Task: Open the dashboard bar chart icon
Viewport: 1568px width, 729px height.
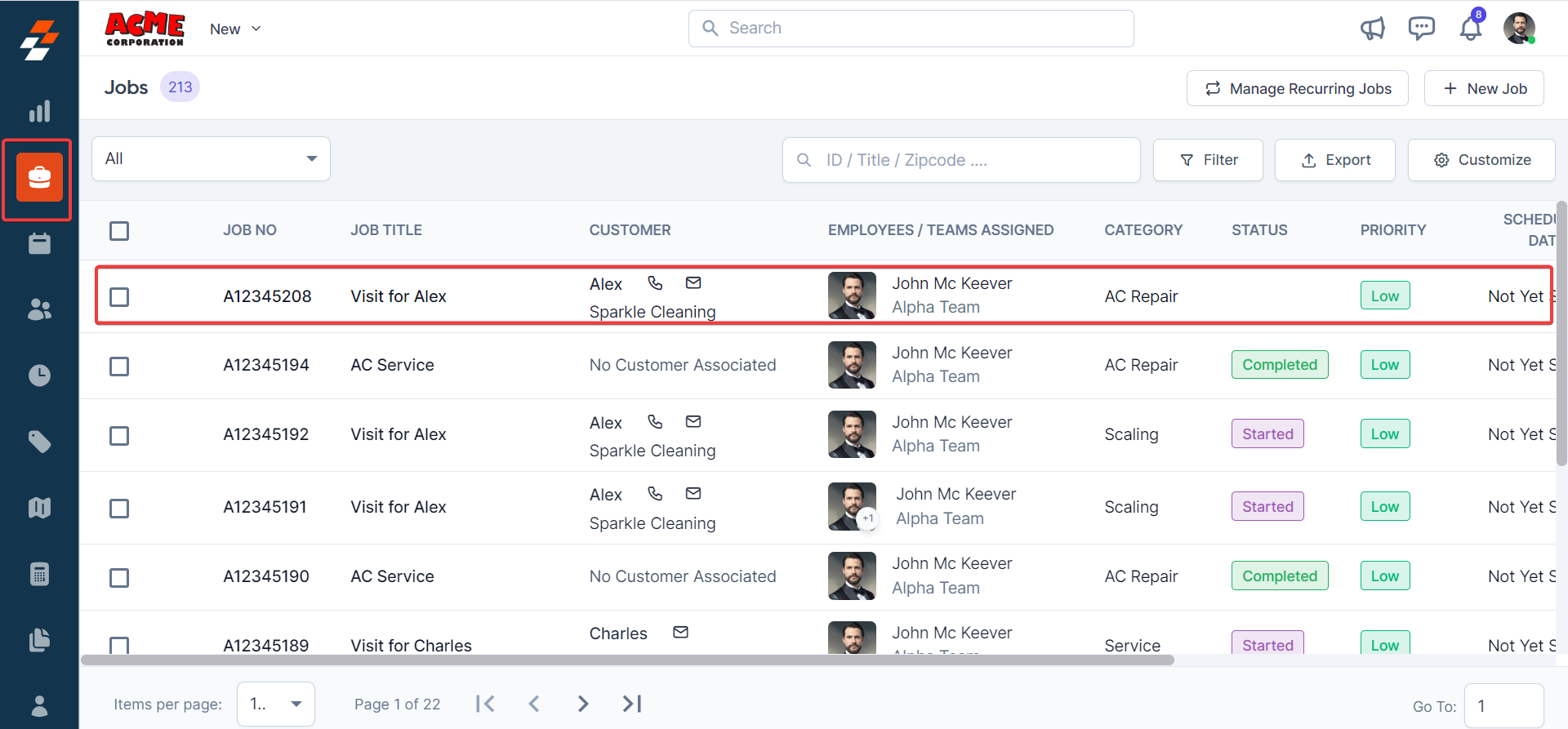Action: [x=39, y=111]
